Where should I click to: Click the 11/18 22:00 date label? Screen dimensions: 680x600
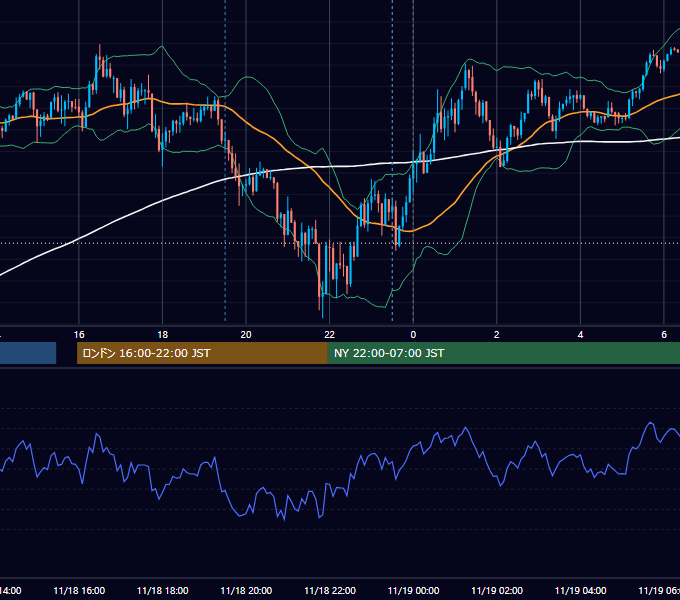330,591
